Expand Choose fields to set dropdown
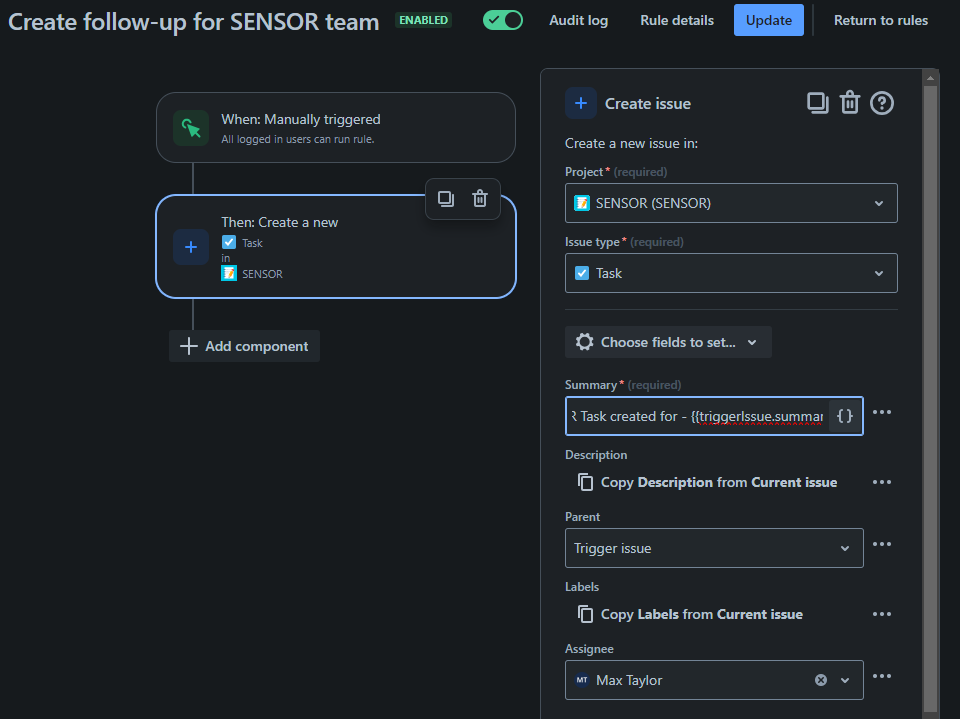 [668, 342]
